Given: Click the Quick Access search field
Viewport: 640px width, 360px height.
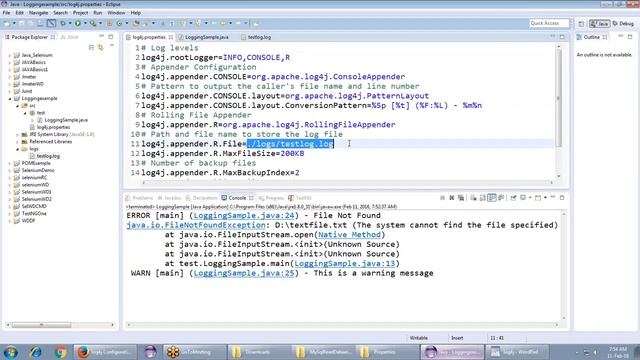Looking at the screenshot, I should 549,23.
